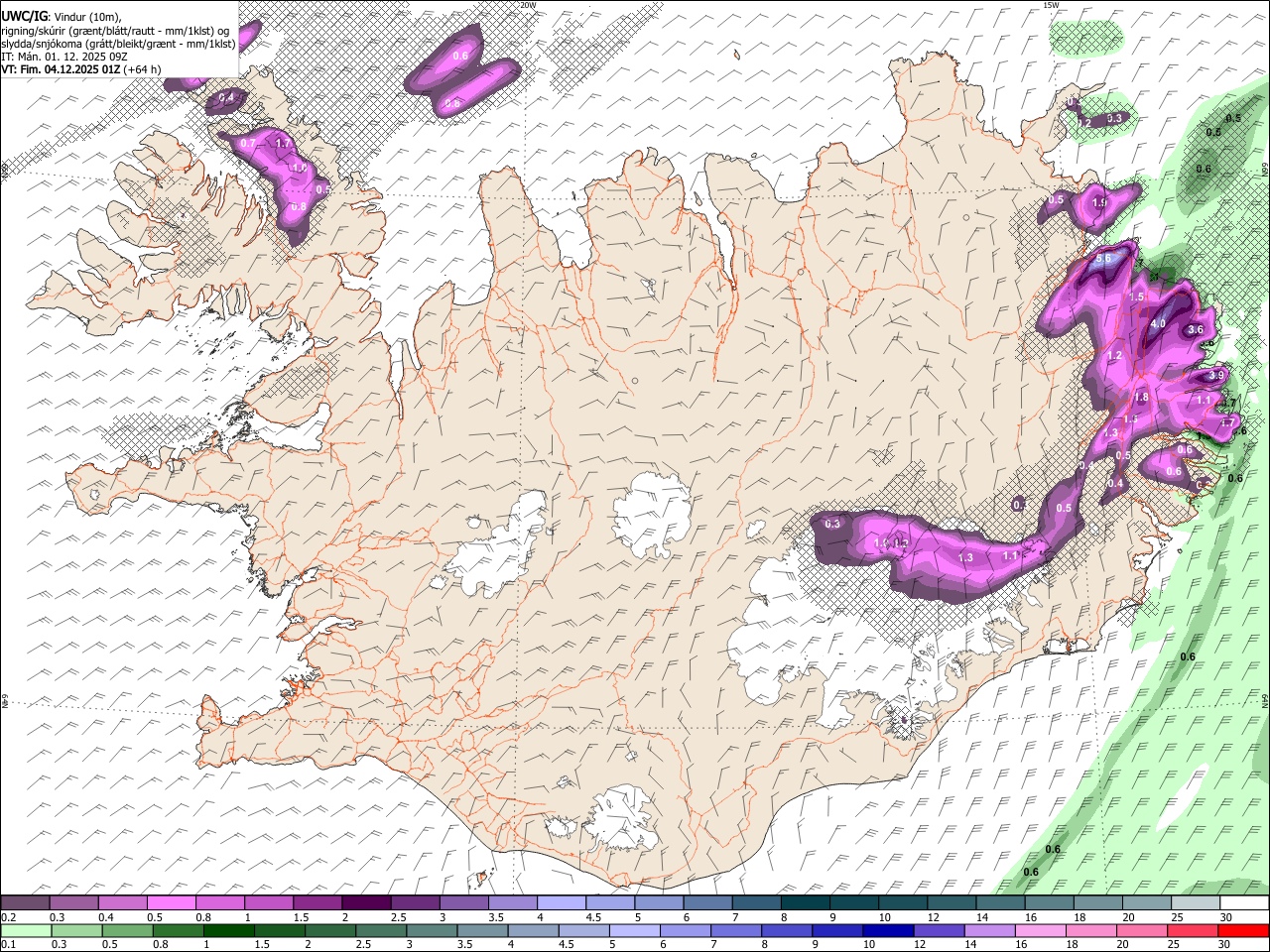Viewport: 1270px width, 952px height.
Task: Click the 'slydda/snjókoma' legend description line
Action: tap(118, 44)
